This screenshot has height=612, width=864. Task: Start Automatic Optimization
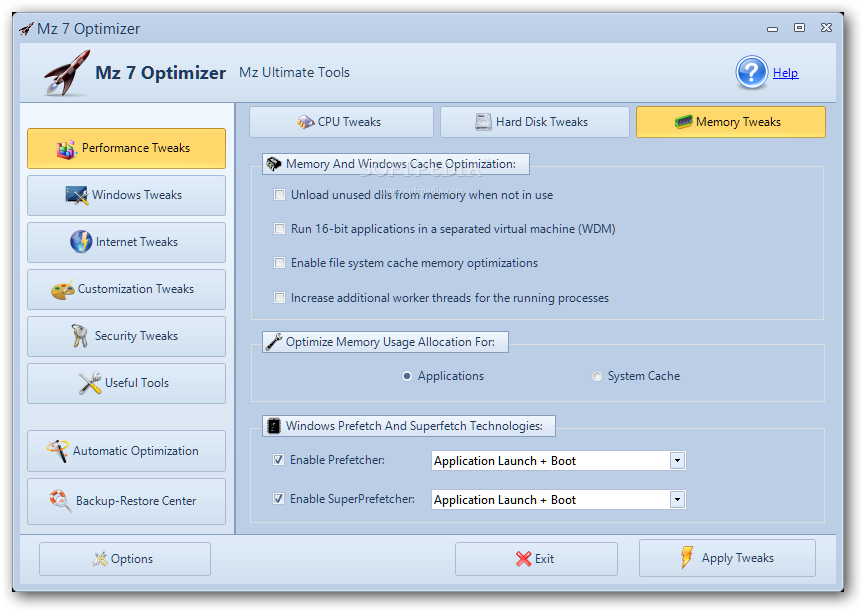[x=126, y=451]
